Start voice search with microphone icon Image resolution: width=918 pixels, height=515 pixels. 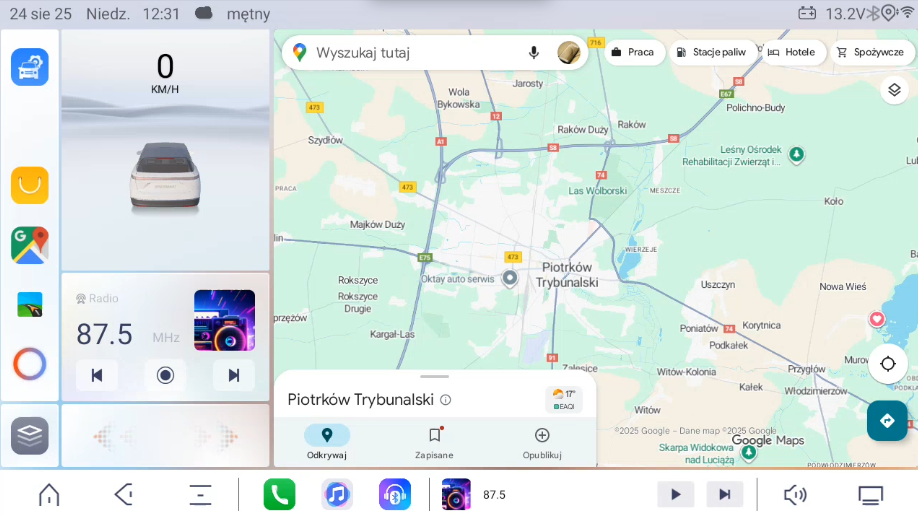tap(533, 53)
